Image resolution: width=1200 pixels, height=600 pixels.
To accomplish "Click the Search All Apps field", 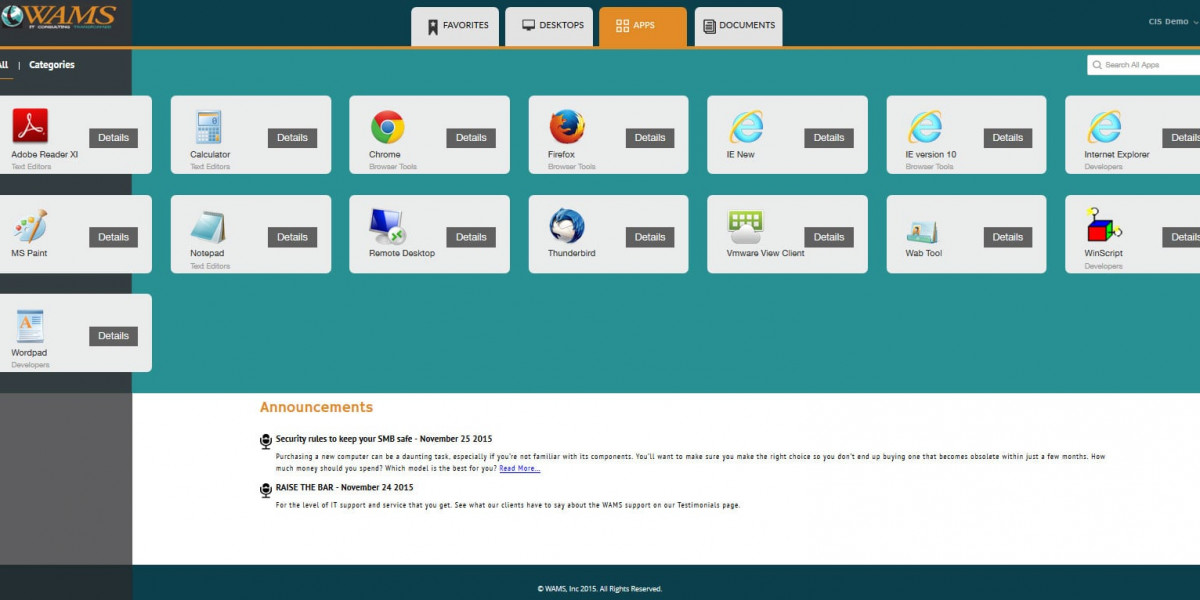I will pos(1140,64).
